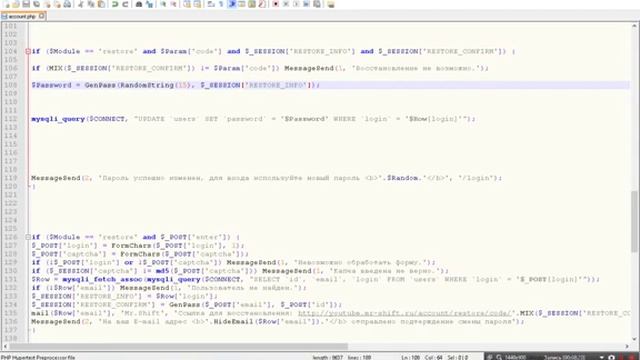This screenshot has height=360, width=640.
Task: Click the scroll up arrow
Action: coord(635,26)
